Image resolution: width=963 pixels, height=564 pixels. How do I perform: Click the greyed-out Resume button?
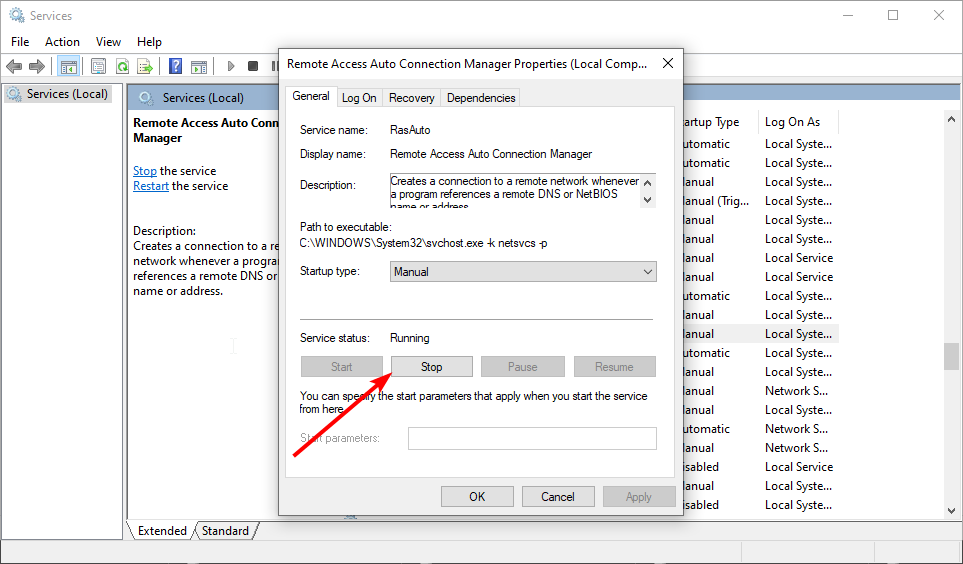[x=614, y=367]
